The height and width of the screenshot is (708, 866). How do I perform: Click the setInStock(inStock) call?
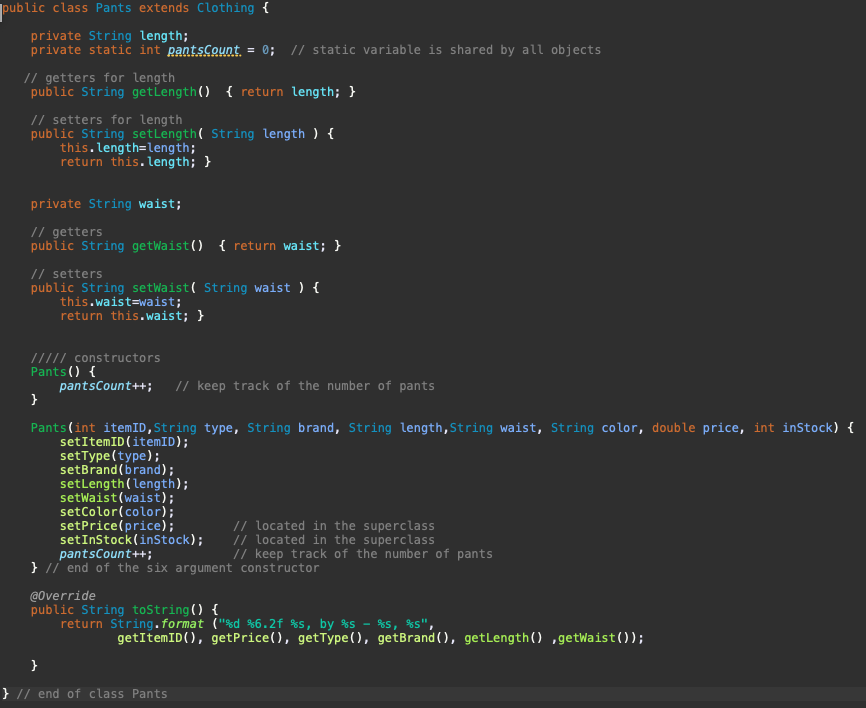click(131, 540)
